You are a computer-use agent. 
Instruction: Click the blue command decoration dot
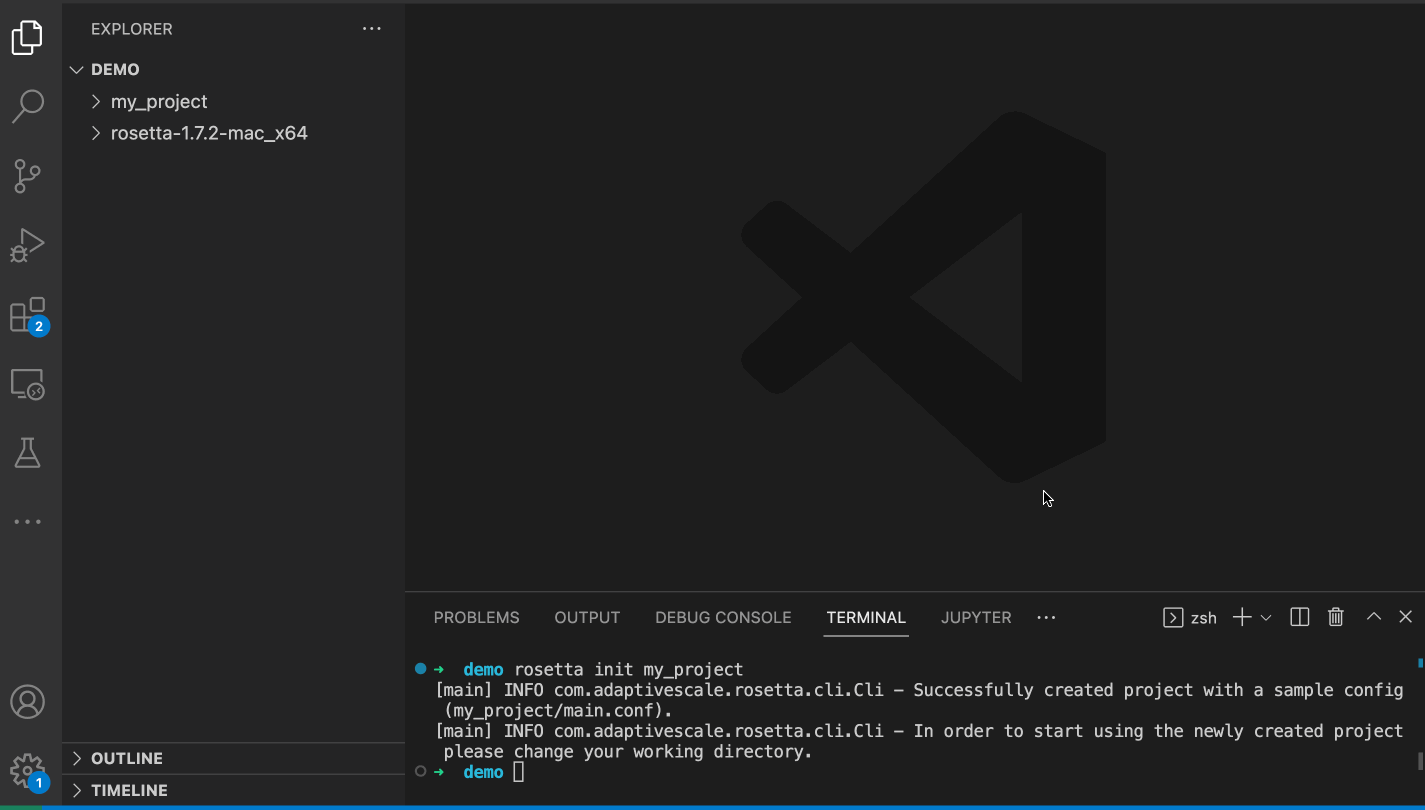pos(420,669)
